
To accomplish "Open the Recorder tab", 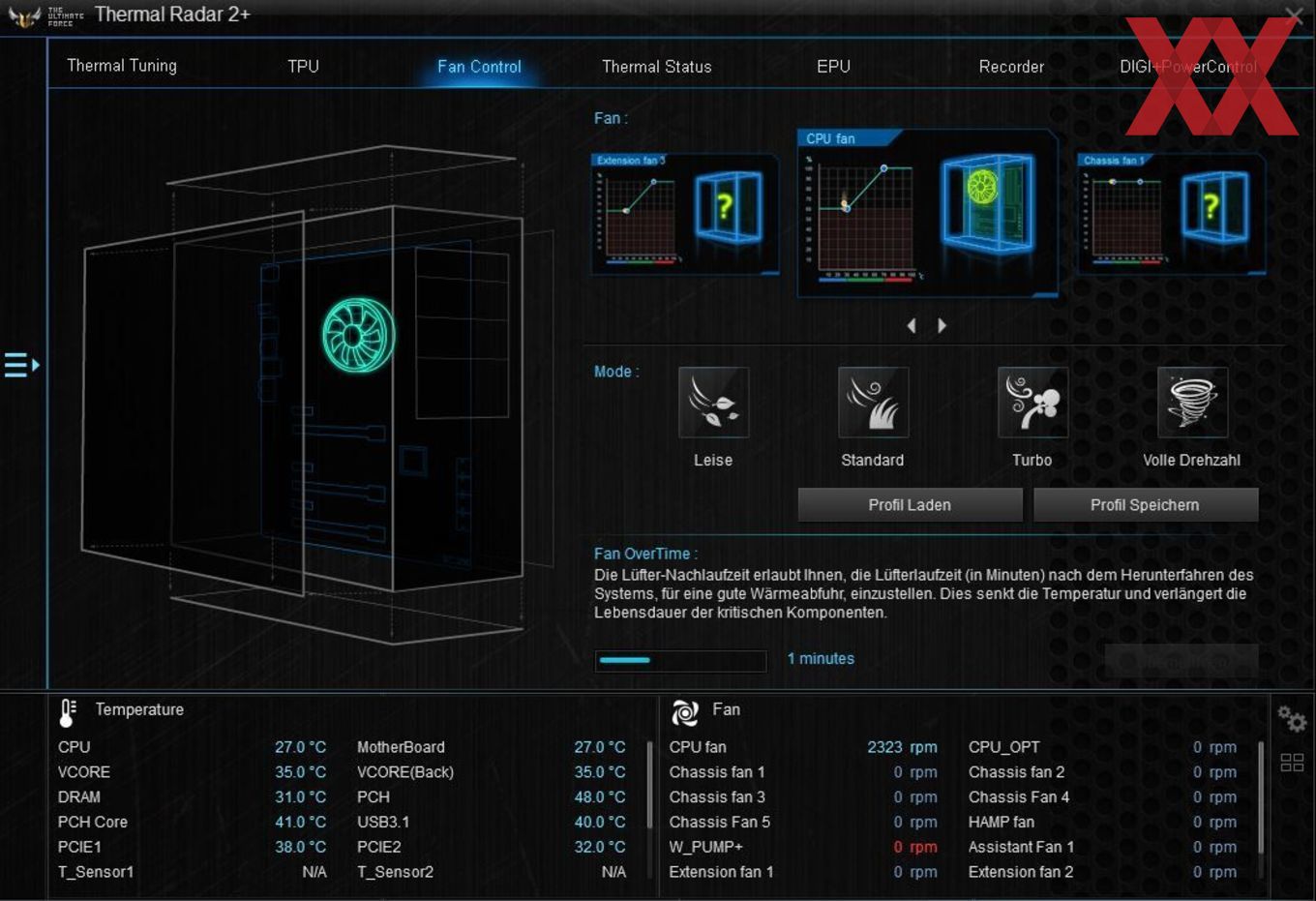I will (1011, 67).
